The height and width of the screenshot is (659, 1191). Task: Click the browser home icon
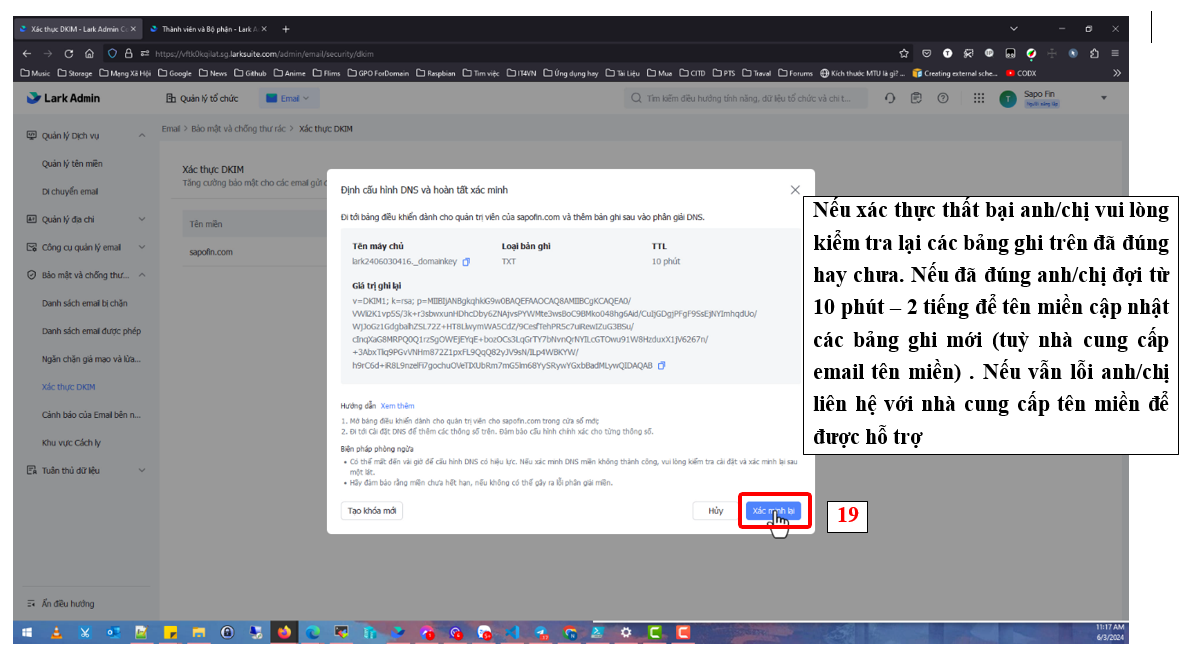pos(89,54)
